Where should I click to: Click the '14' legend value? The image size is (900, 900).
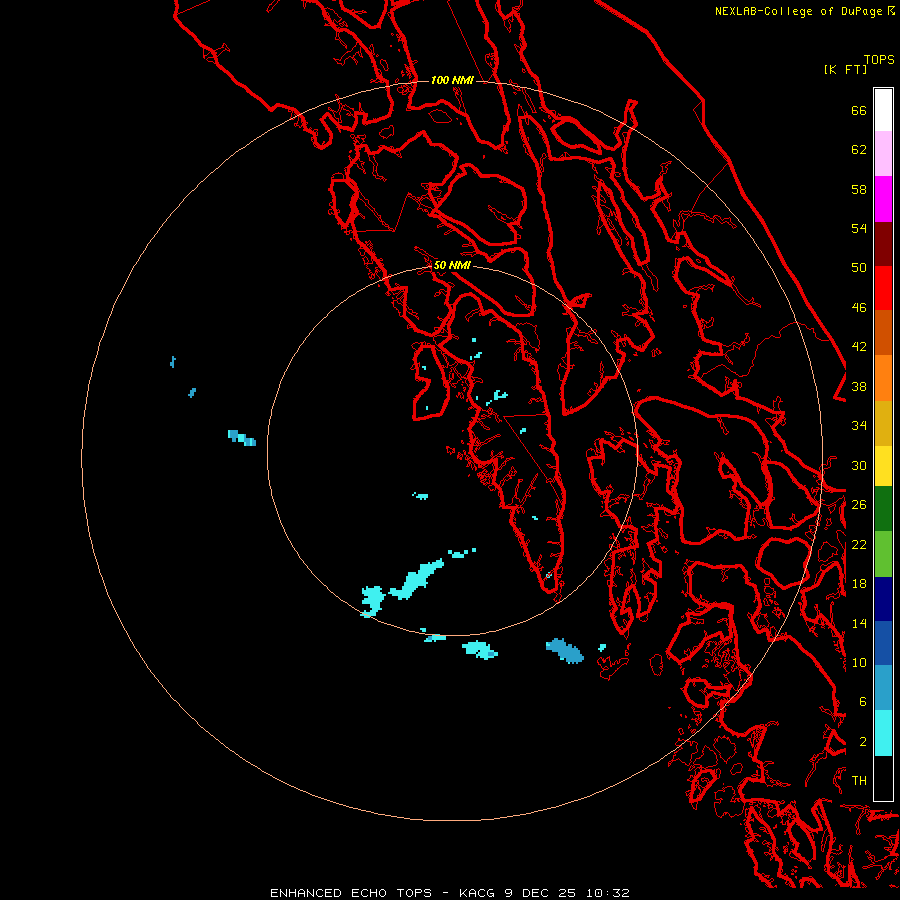[859, 623]
